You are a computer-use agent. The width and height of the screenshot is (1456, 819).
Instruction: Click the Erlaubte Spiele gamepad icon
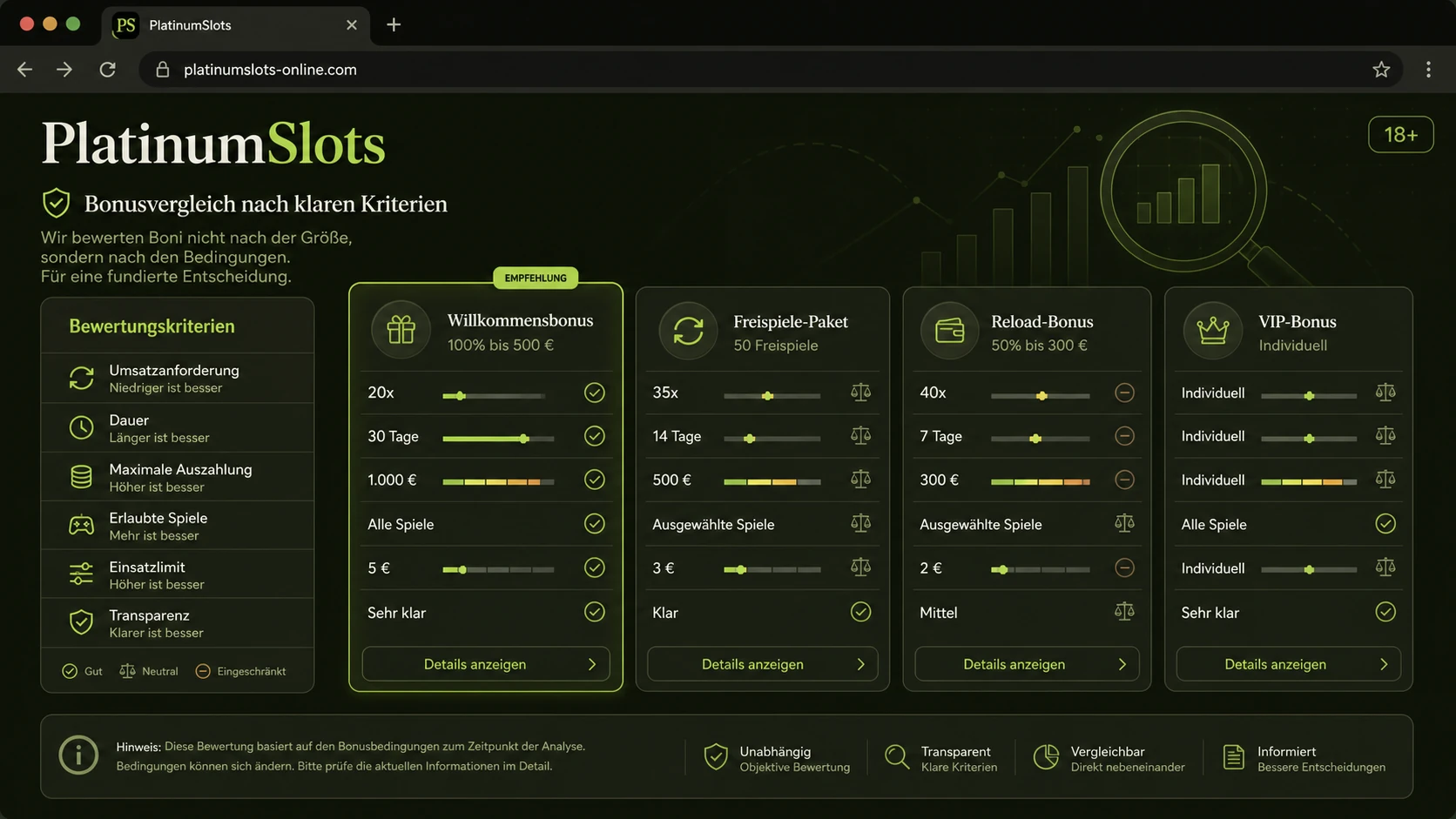[81, 525]
